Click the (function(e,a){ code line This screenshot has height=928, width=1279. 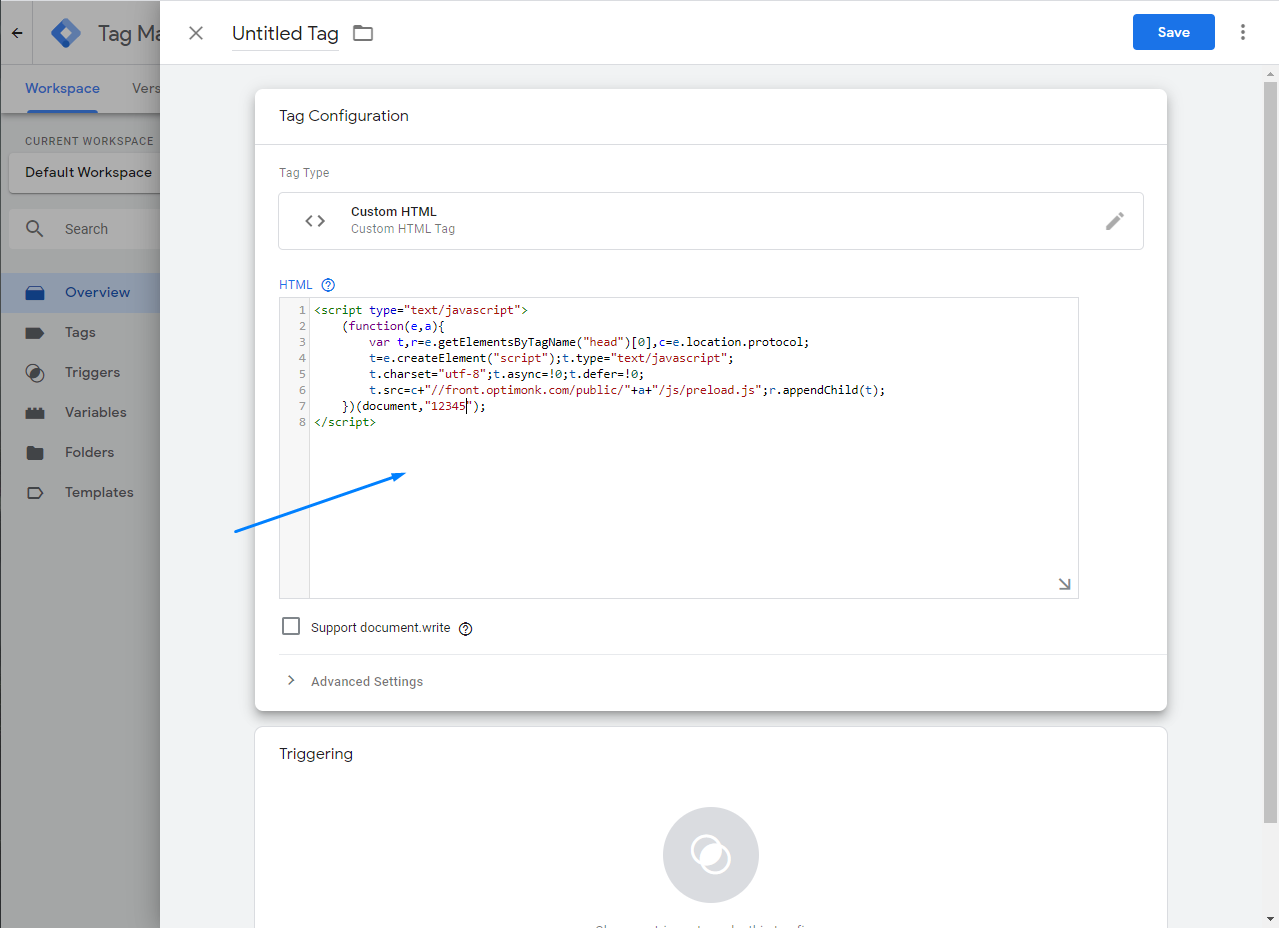click(x=393, y=326)
